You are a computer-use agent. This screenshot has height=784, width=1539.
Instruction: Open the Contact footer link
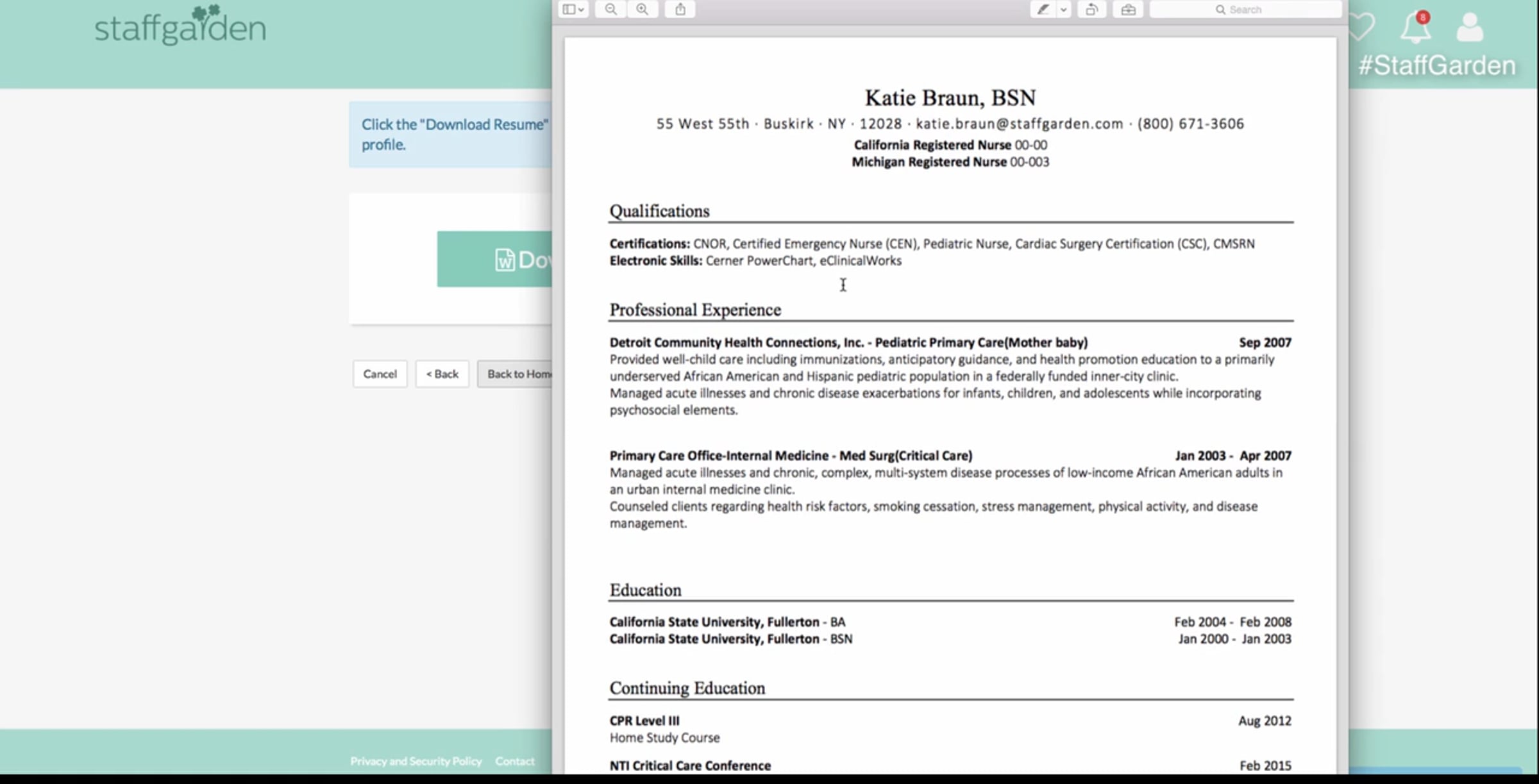pyautogui.click(x=514, y=761)
